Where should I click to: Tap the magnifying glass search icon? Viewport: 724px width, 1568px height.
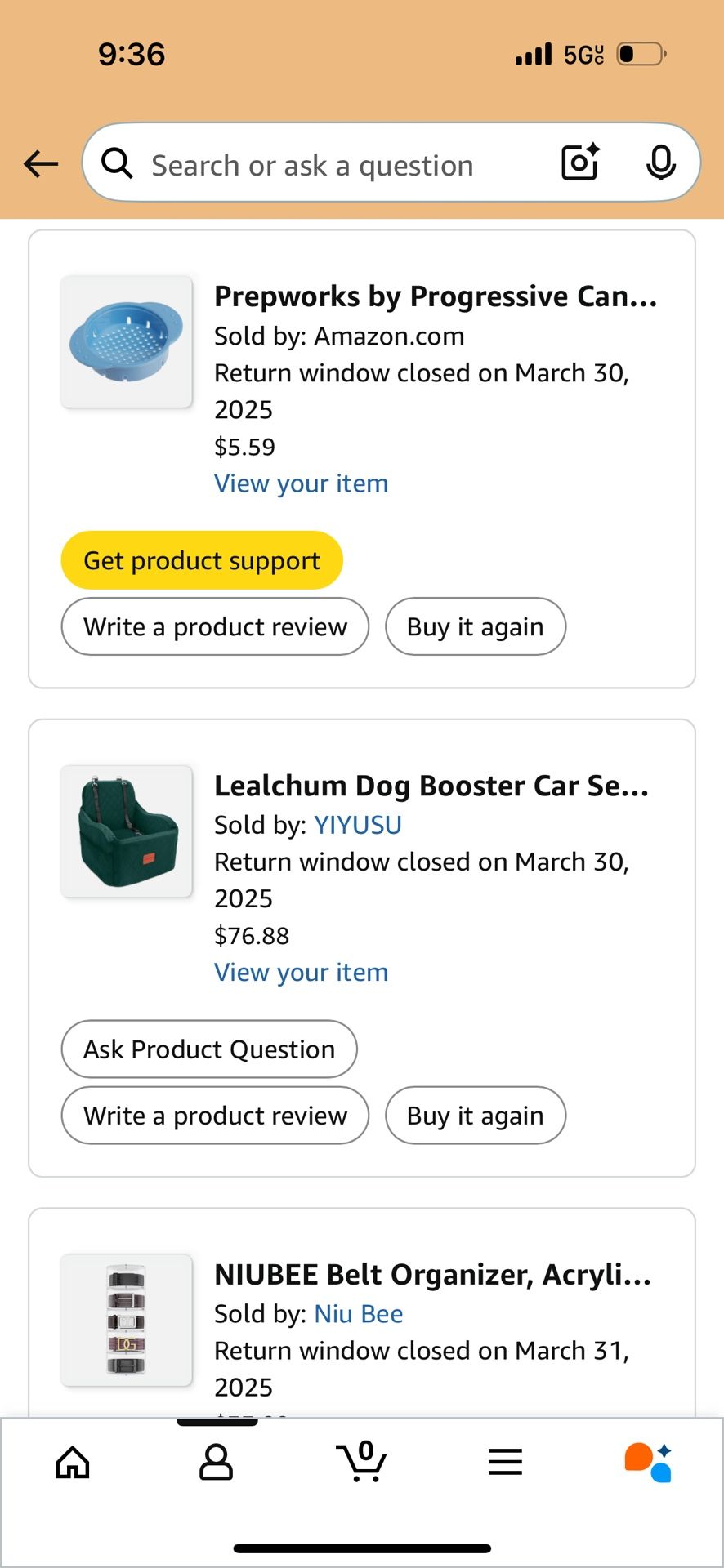[118, 163]
